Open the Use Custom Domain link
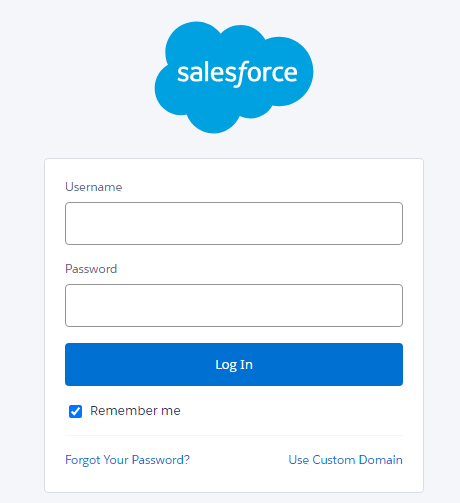The image size is (460, 503). [345, 460]
